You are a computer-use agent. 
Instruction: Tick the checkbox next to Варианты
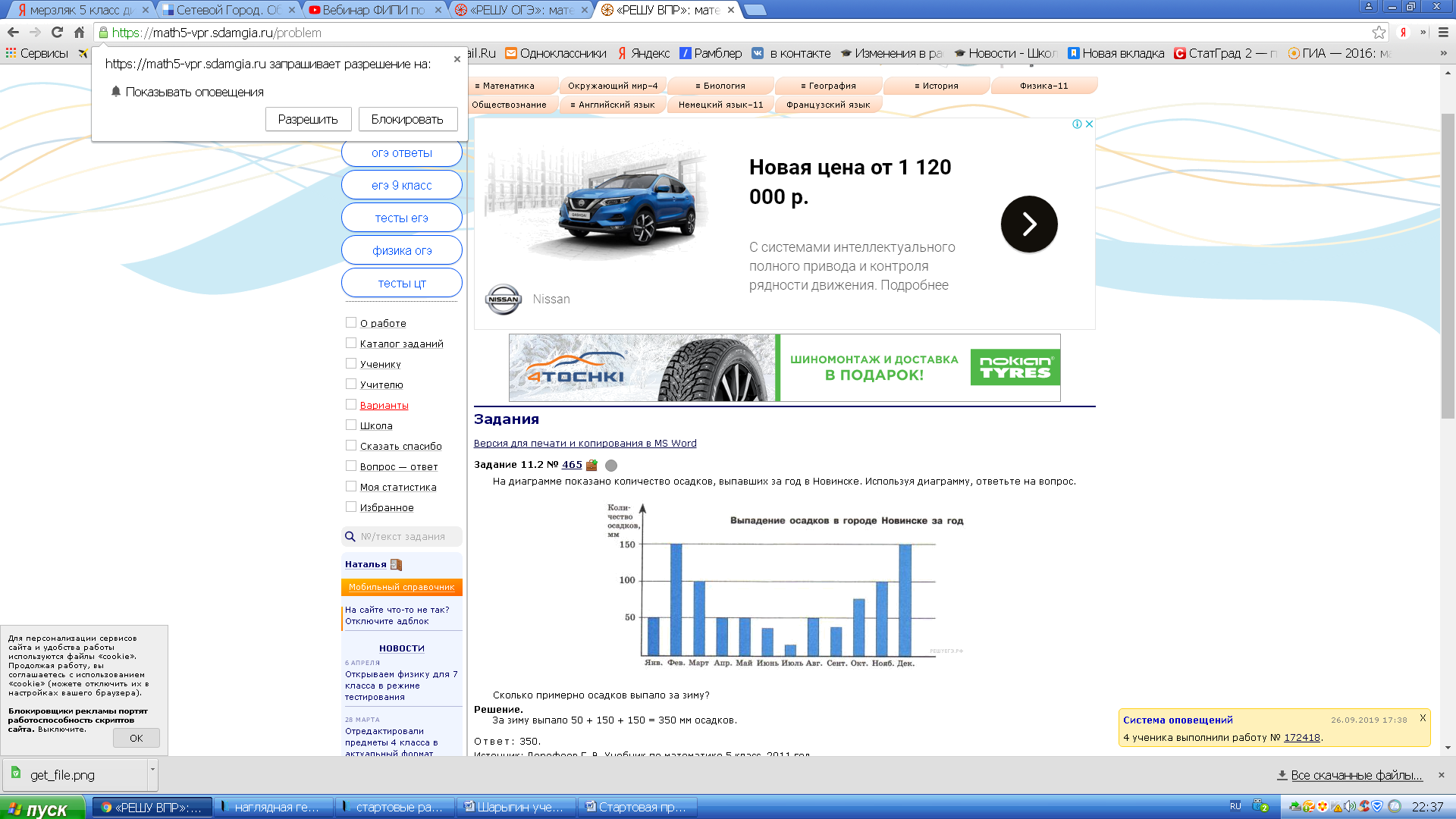click(x=351, y=404)
